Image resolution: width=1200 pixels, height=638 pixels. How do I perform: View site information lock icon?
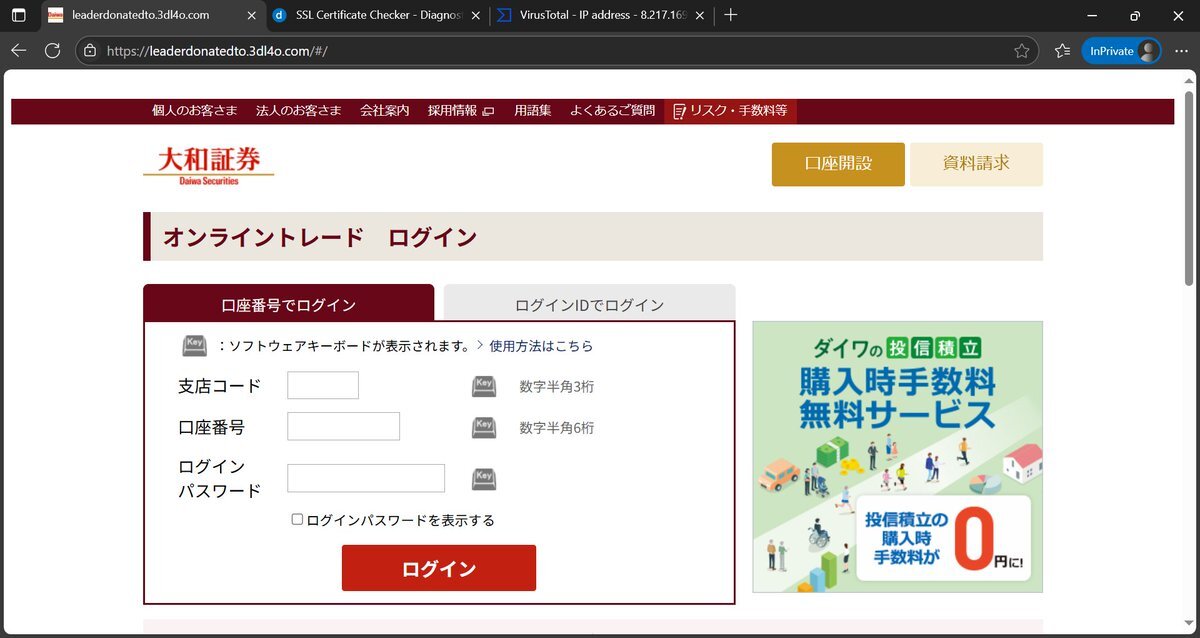click(90, 50)
